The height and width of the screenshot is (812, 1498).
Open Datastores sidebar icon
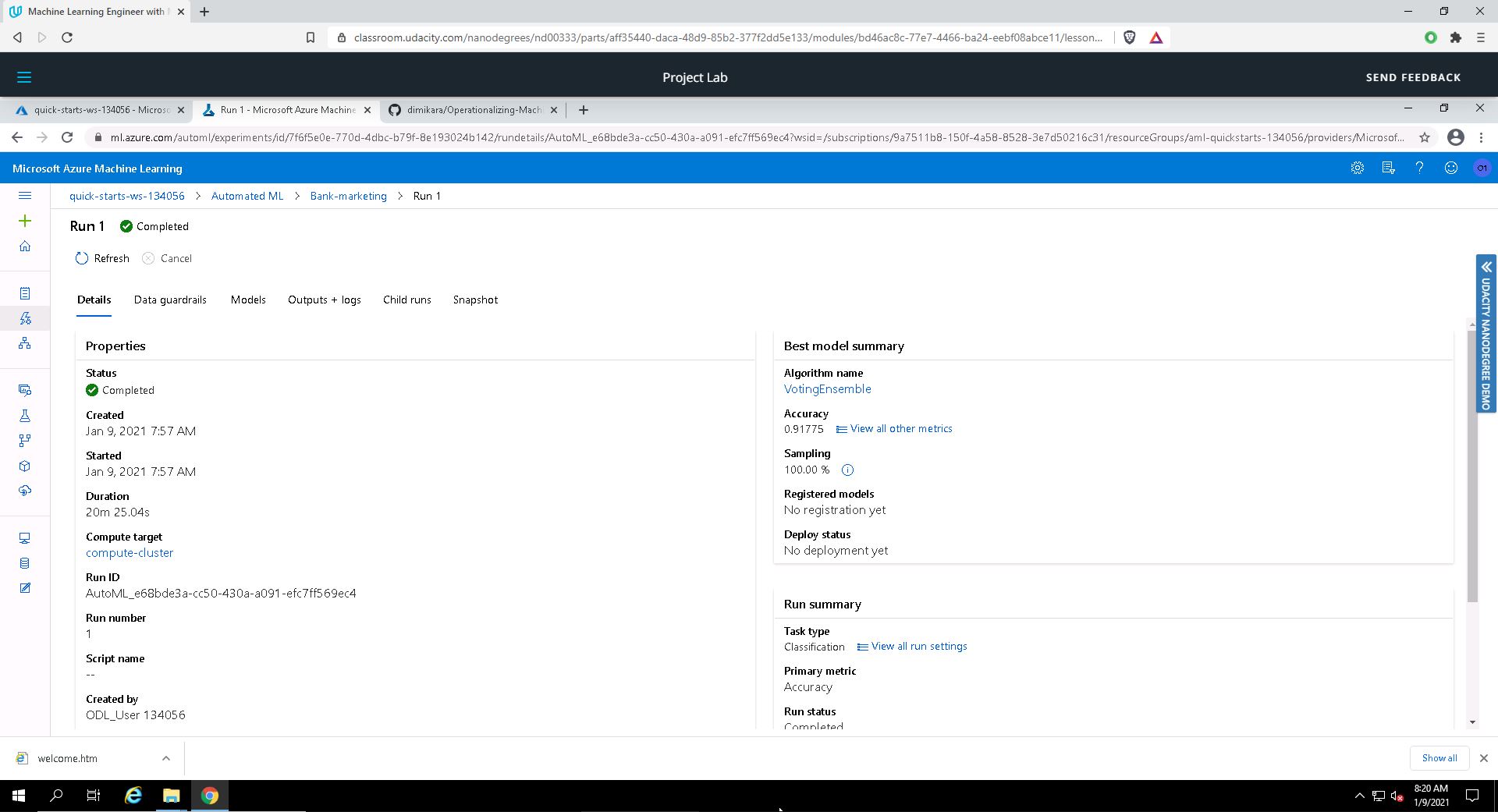[25, 563]
